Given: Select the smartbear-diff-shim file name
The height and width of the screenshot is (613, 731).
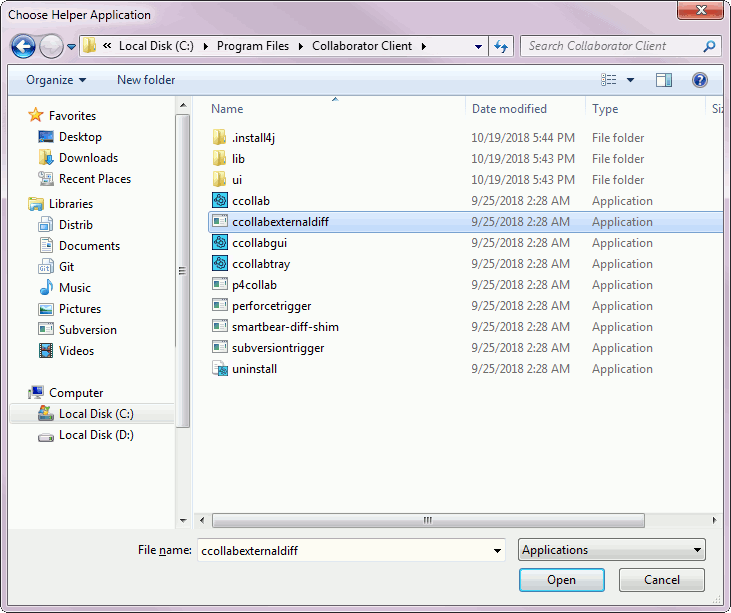Looking at the screenshot, I should click(x=285, y=327).
